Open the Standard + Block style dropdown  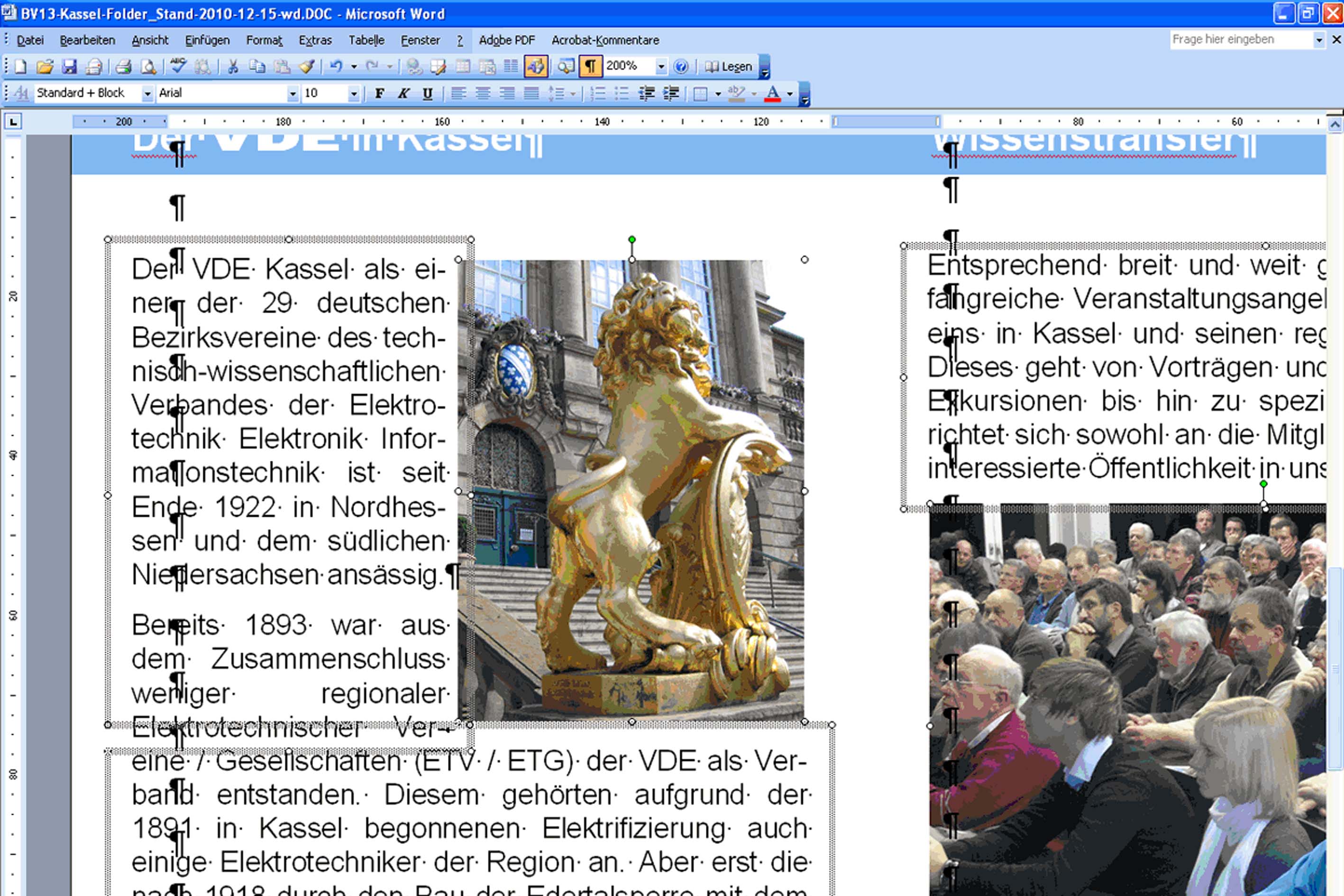tap(147, 93)
